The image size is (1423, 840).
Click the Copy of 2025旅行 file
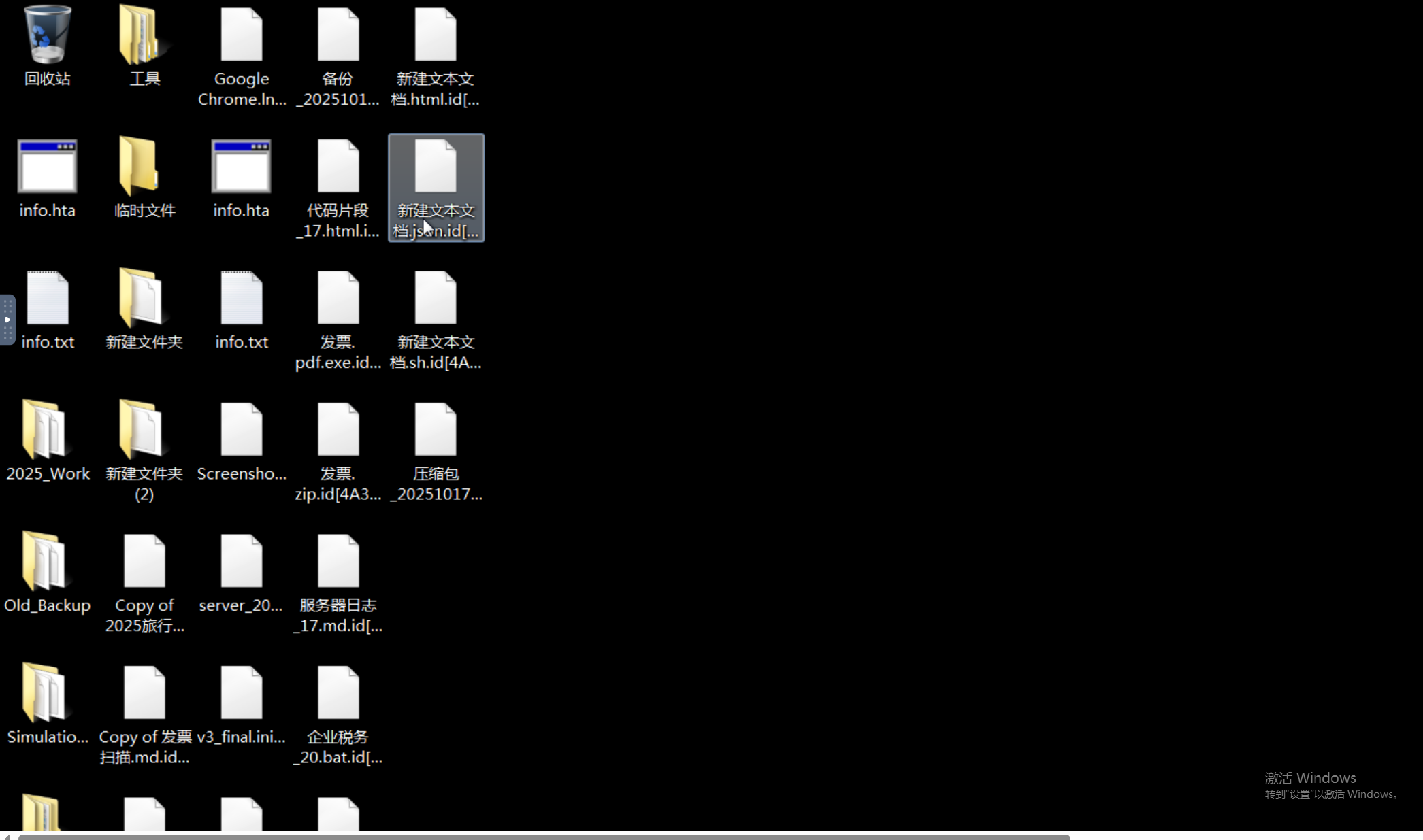click(144, 561)
